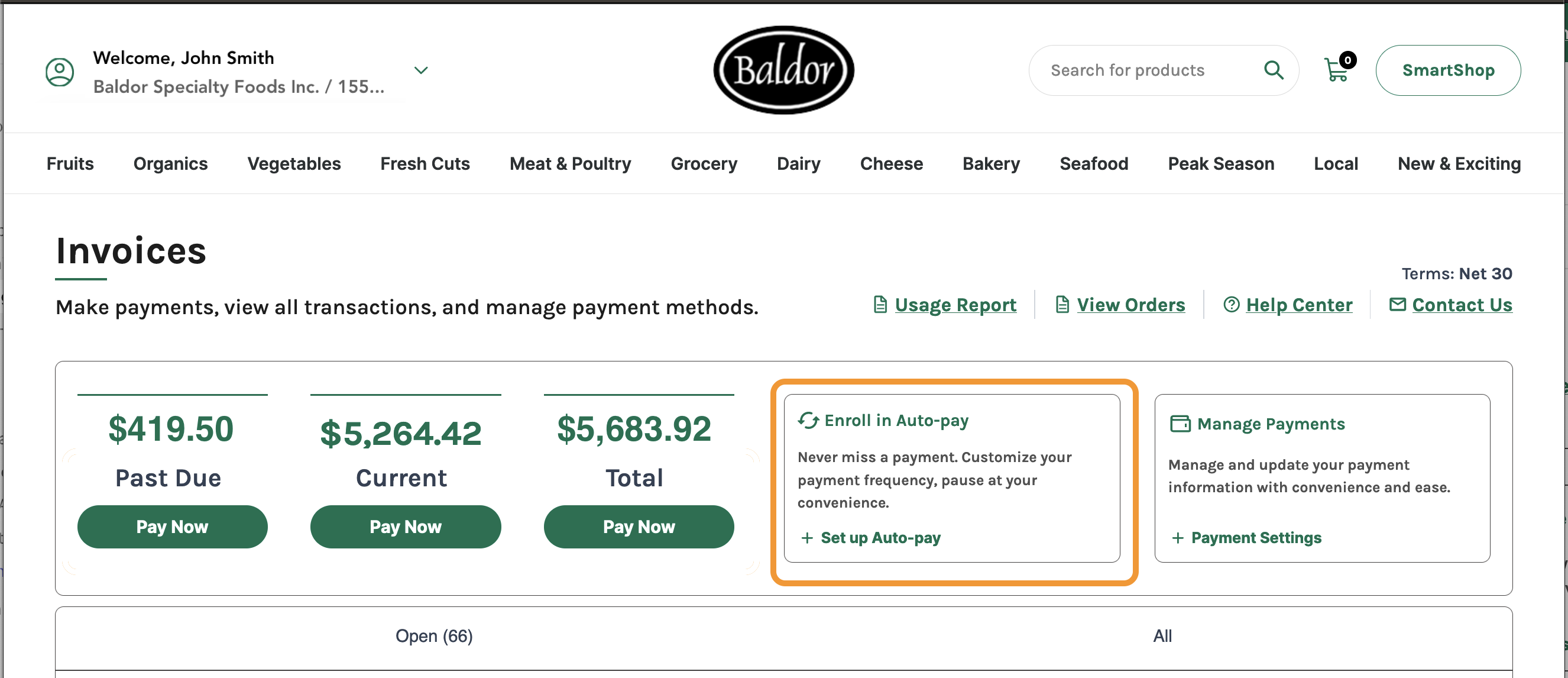This screenshot has height=678, width=1568.
Task: Open the Meat & Poultry category
Action: click(570, 164)
